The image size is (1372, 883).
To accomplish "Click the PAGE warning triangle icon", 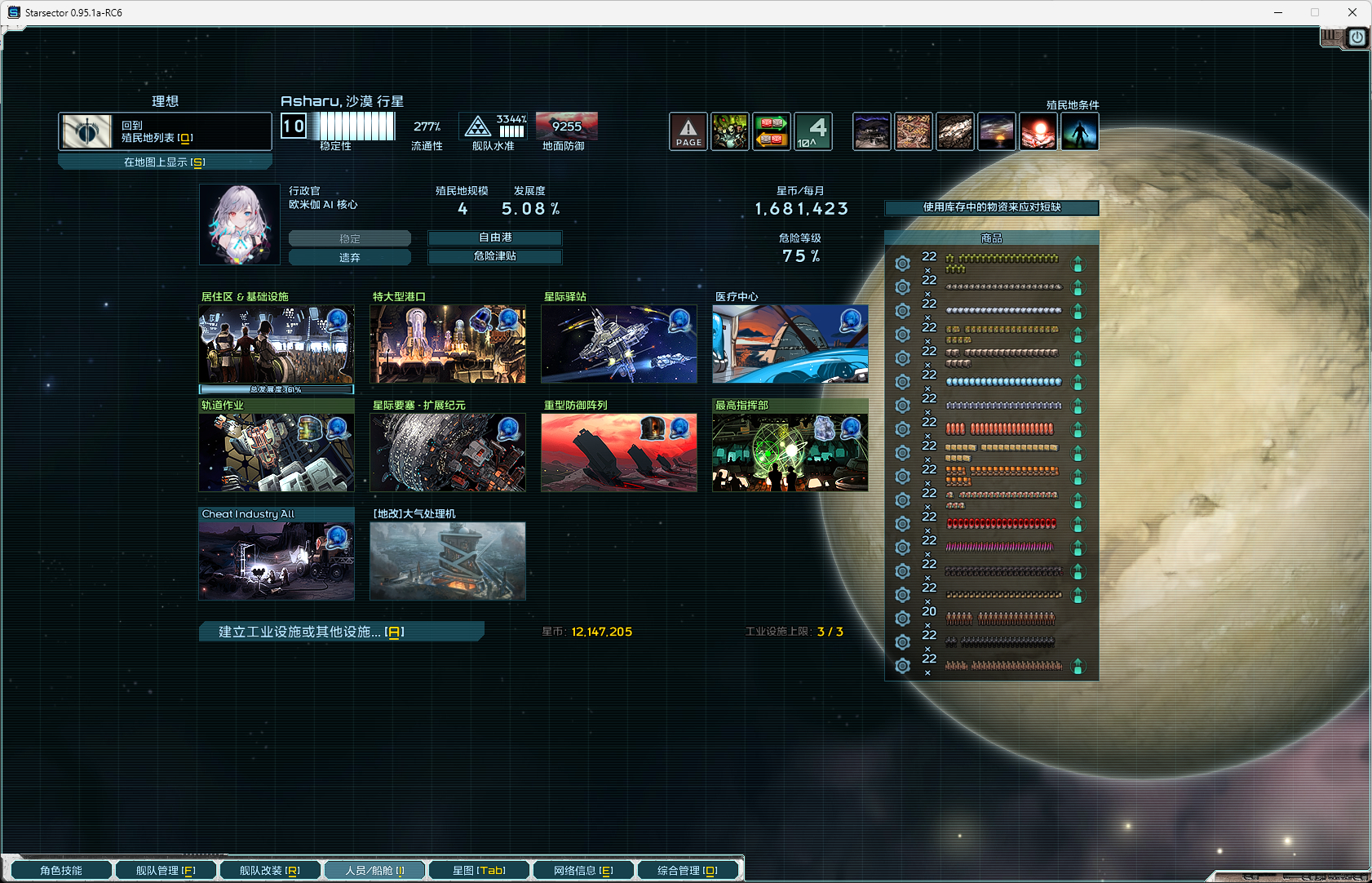I will coord(688,131).
